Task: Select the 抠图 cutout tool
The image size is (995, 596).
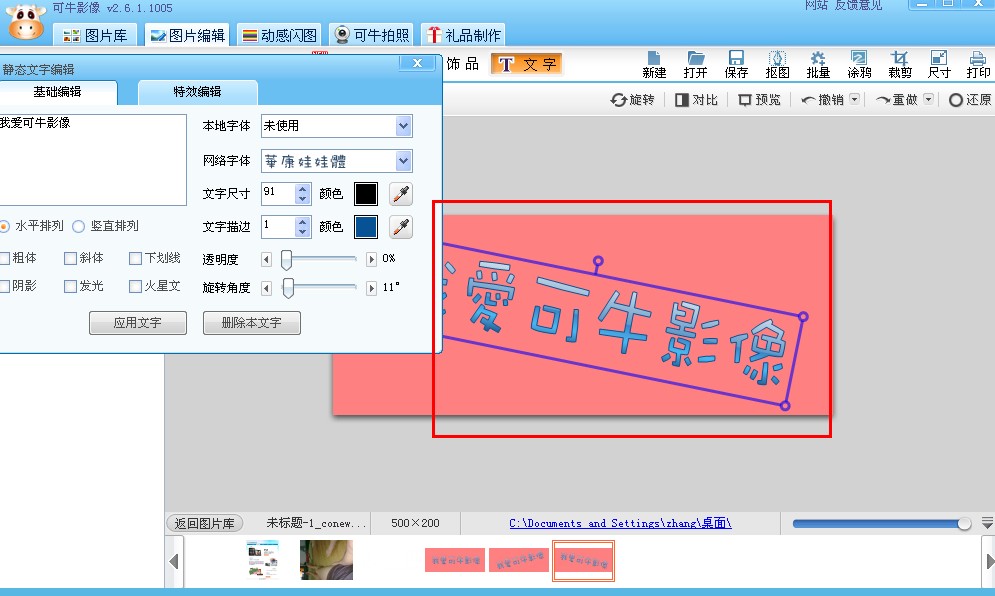Action: [x=777, y=65]
